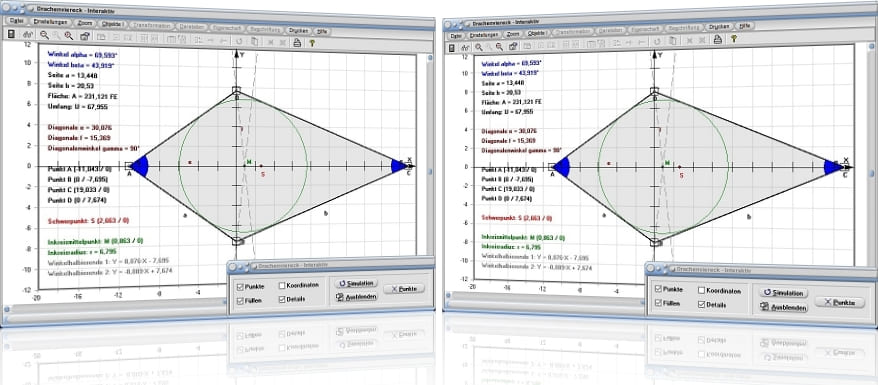Toggle the Punkte checkbox in the right control panel

coord(658,289)
